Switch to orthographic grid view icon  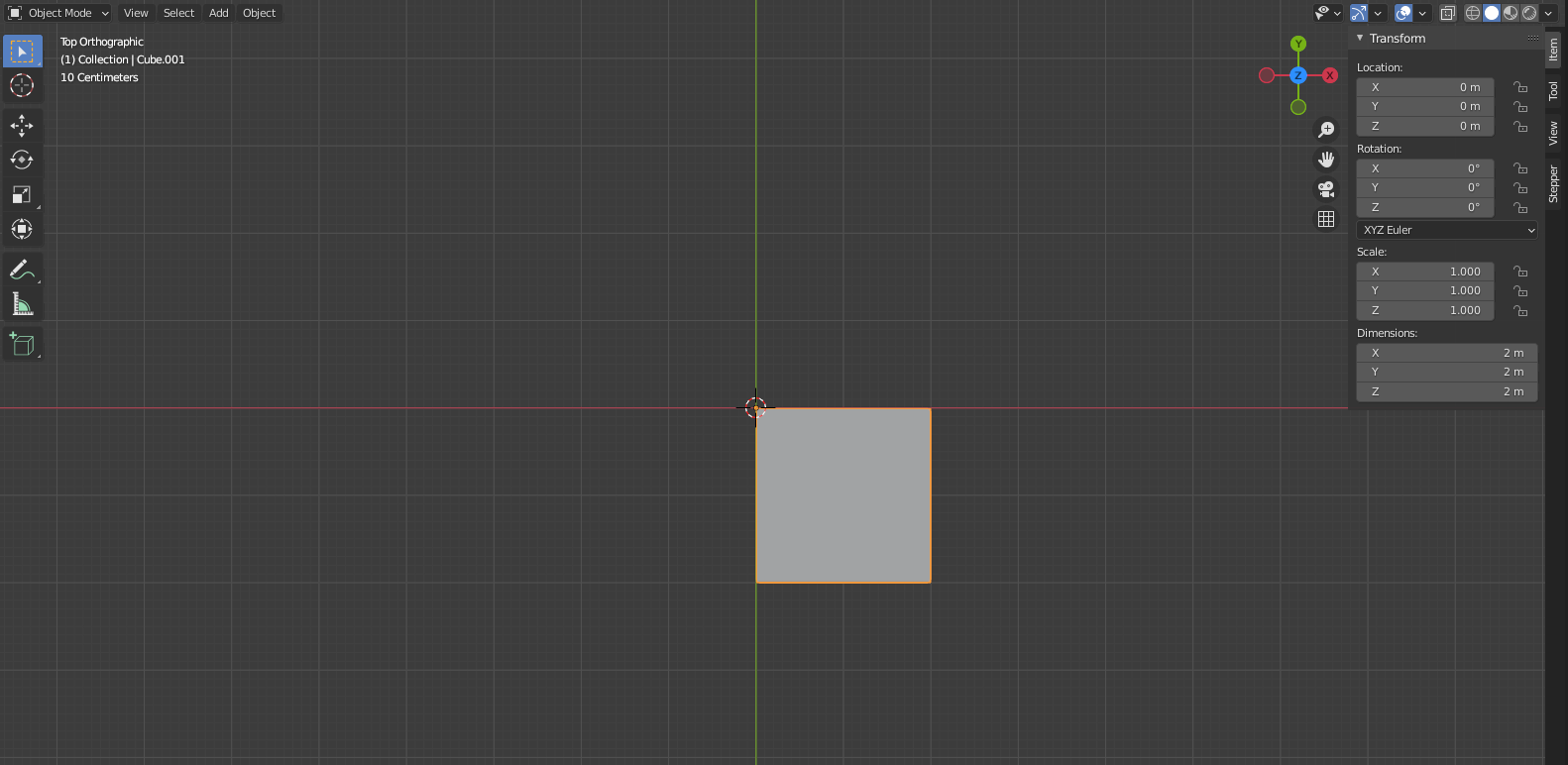(x=1326, y=219)
